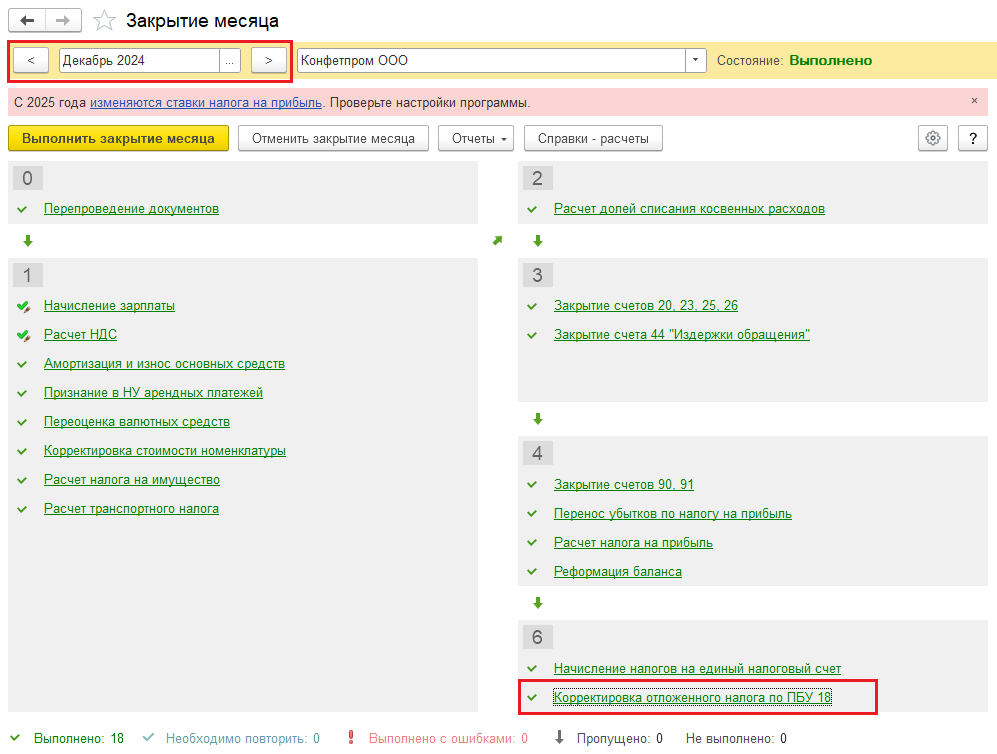
Task: Open the settings gear button
Action: pyautogui.click(x=933, y=138)
